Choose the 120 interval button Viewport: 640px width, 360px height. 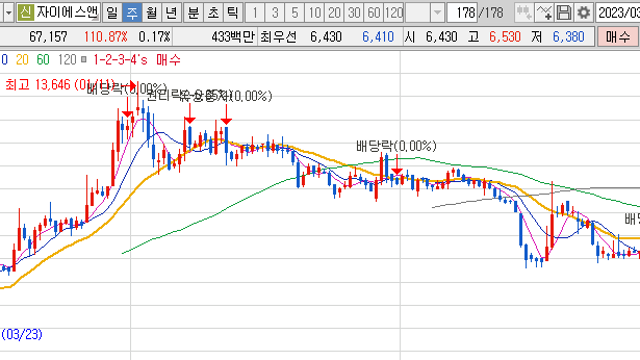click(x=394, y=13)
